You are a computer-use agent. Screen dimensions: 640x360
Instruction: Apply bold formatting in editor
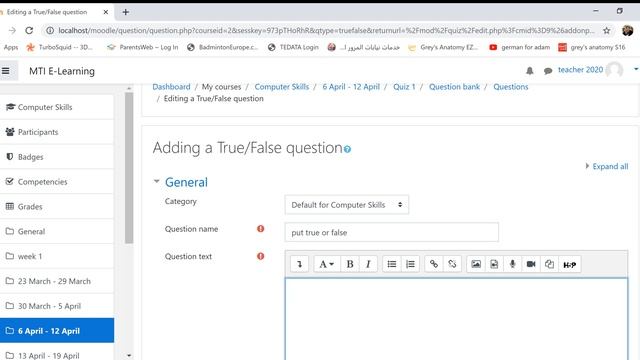(350, 264)
